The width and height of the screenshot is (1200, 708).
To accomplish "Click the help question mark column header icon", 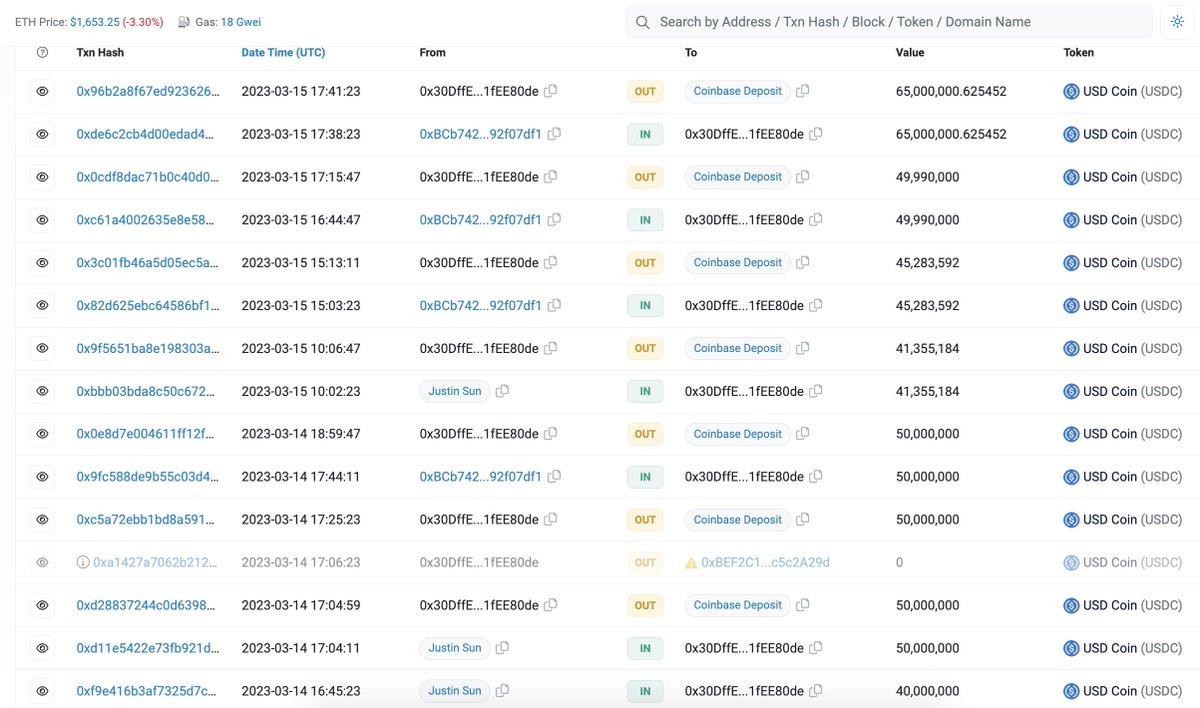I will tap(42, 52).
